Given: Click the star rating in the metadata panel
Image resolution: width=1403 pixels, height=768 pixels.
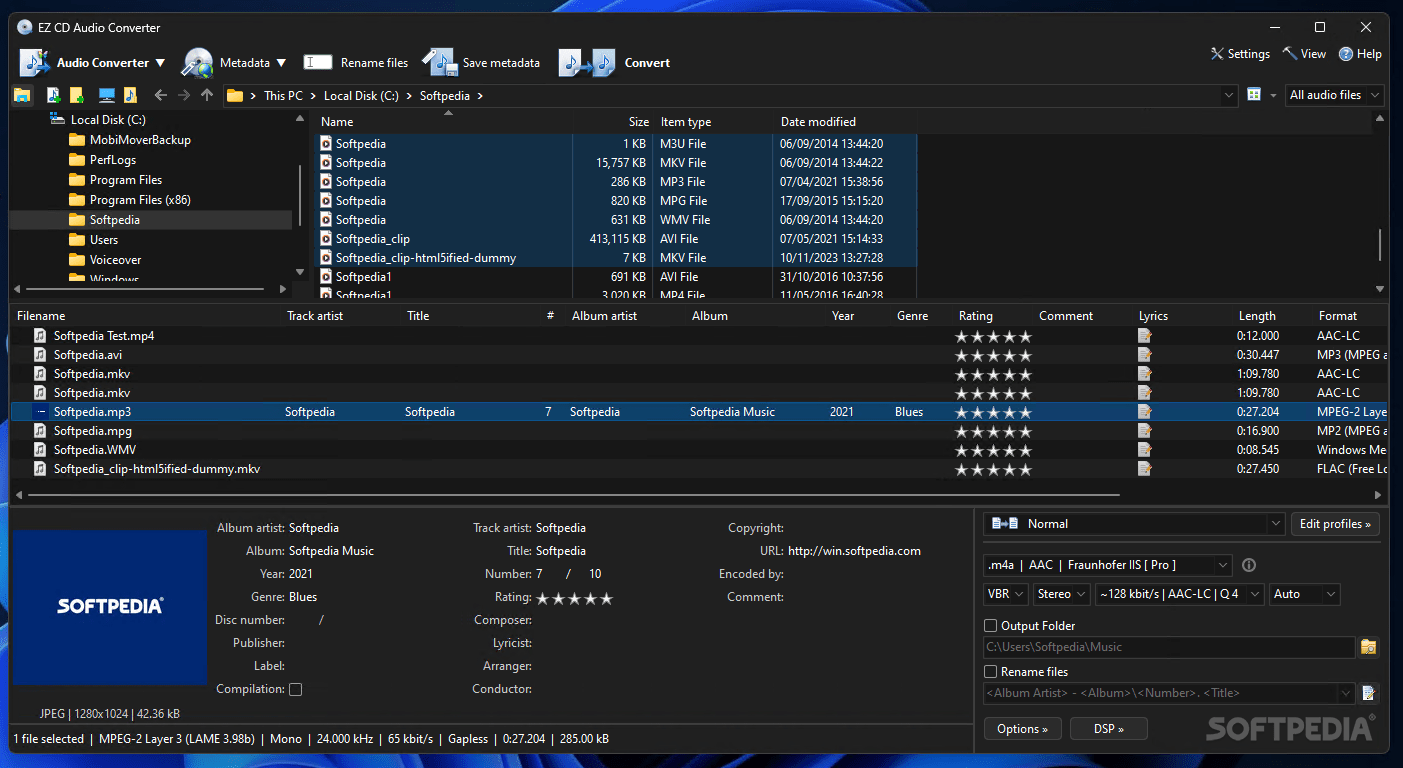Looking at the screenshot, I should point(574,598).
